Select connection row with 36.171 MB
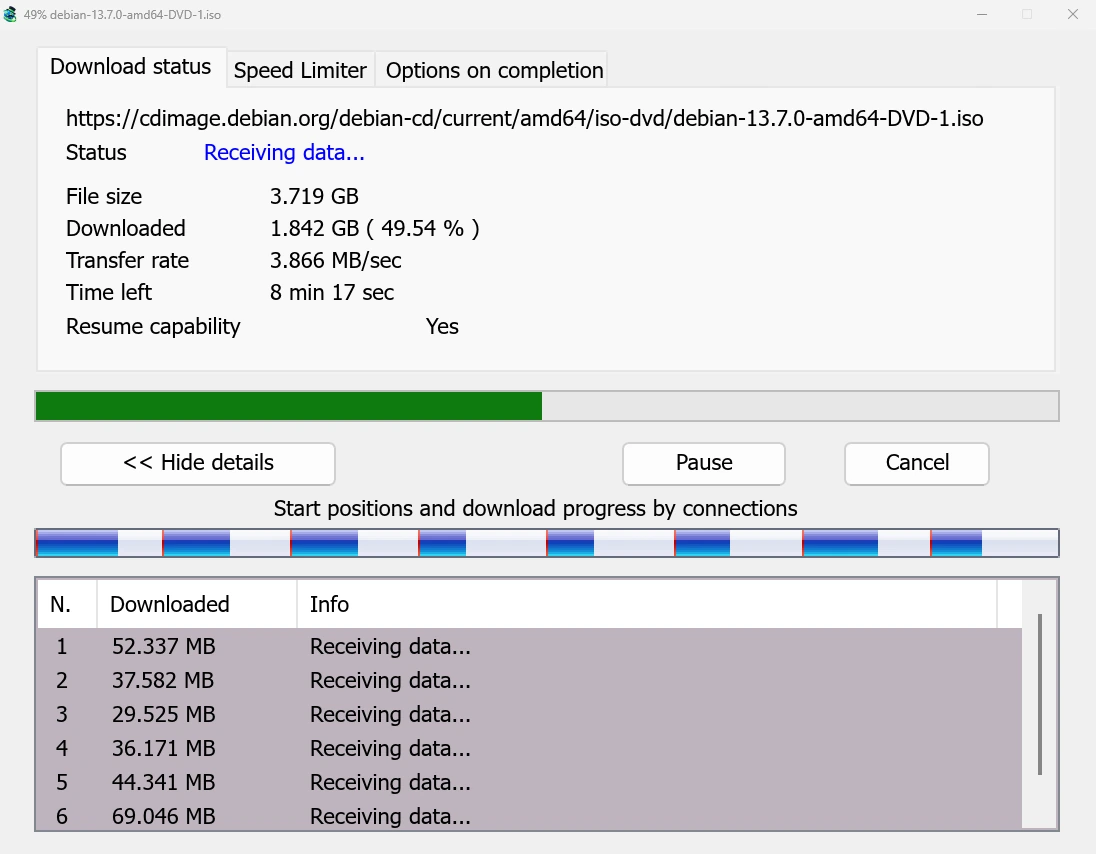The width and height of the screenshot is (1096, 854). 530,748
